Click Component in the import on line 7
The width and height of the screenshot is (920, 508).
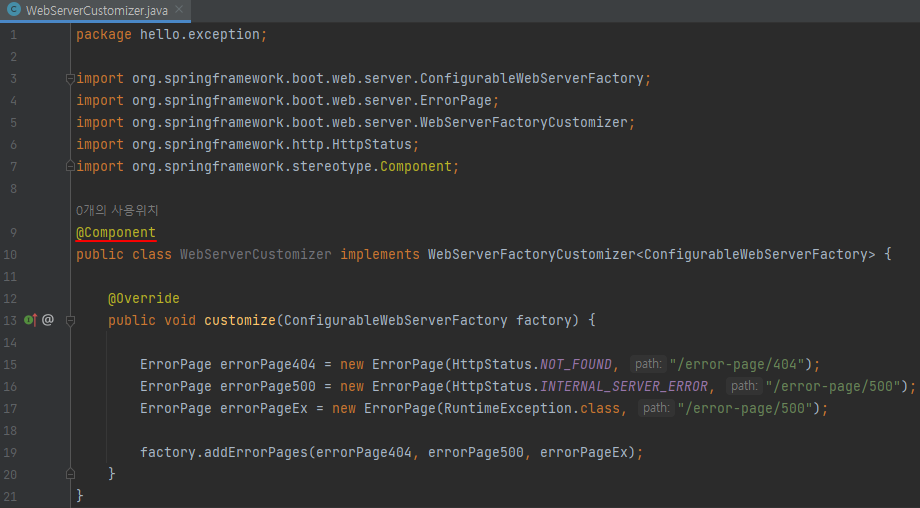coord(416,167)
